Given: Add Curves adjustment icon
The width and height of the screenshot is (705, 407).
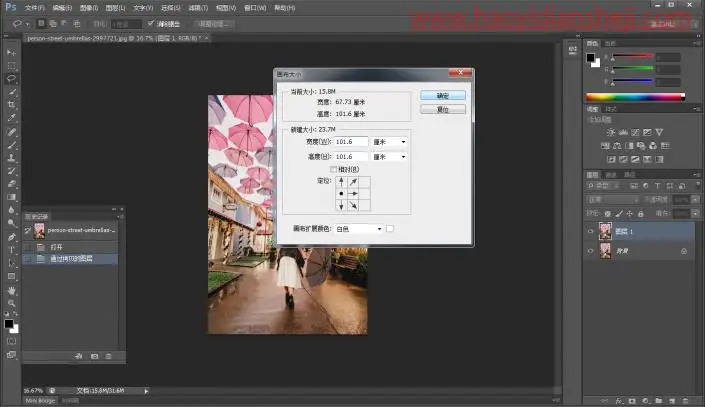Looking at the screenshot, I should tap(635, 132).
